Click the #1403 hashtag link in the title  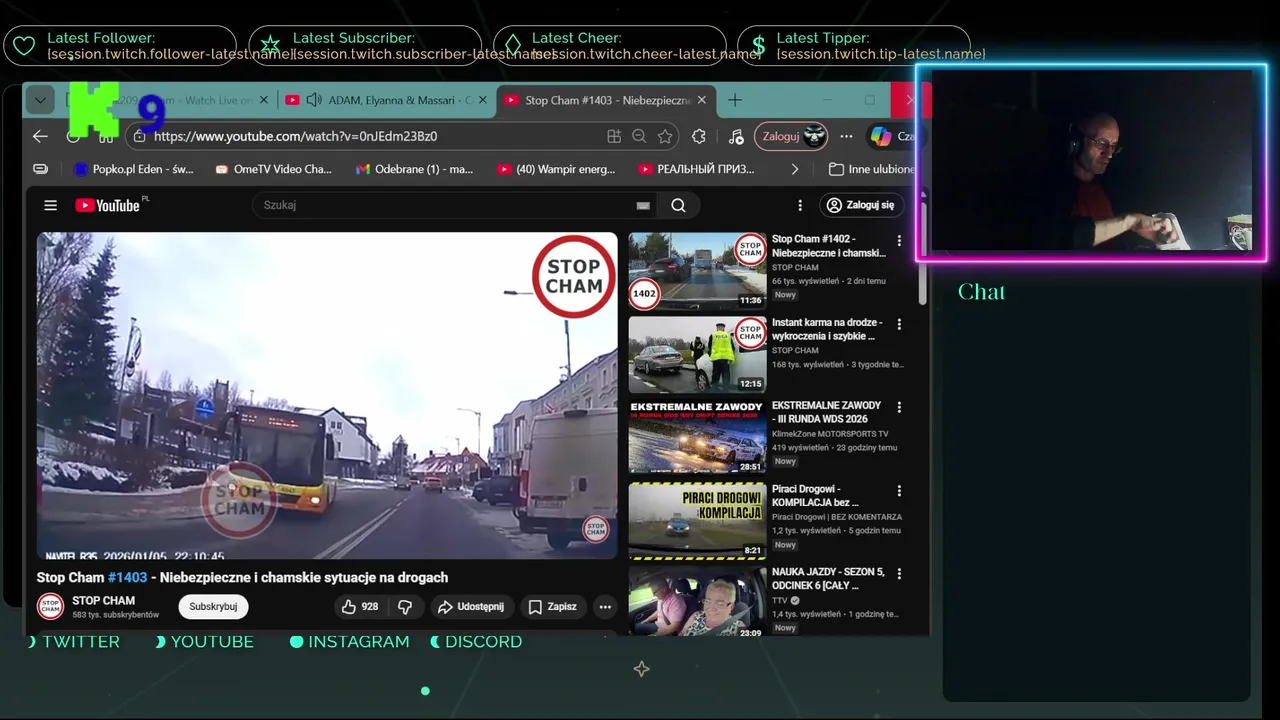click(x=127, y=577)
